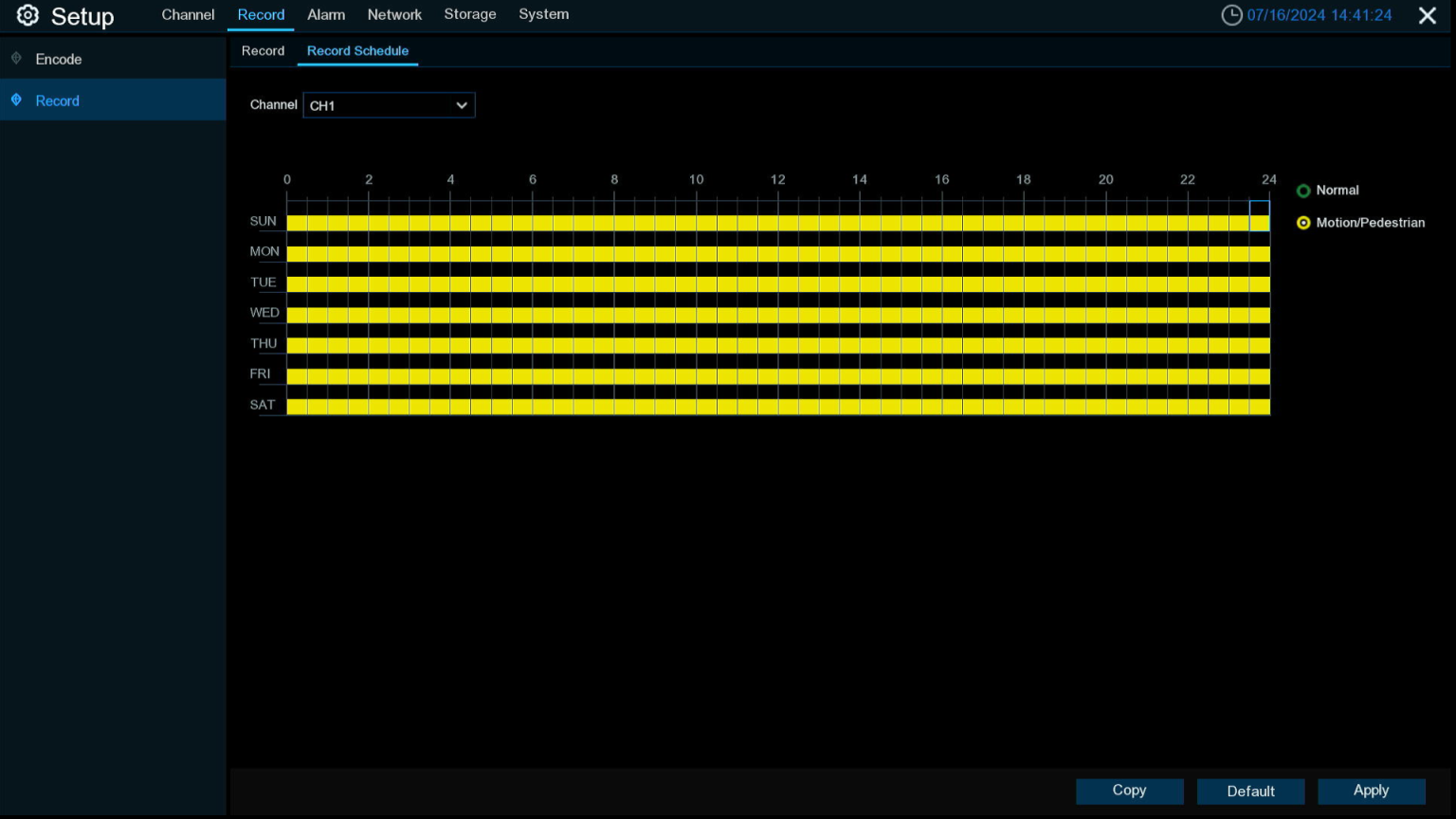Open the Alarm menu tab
This screenshot has width=1456, height=819.
(326, 14)
